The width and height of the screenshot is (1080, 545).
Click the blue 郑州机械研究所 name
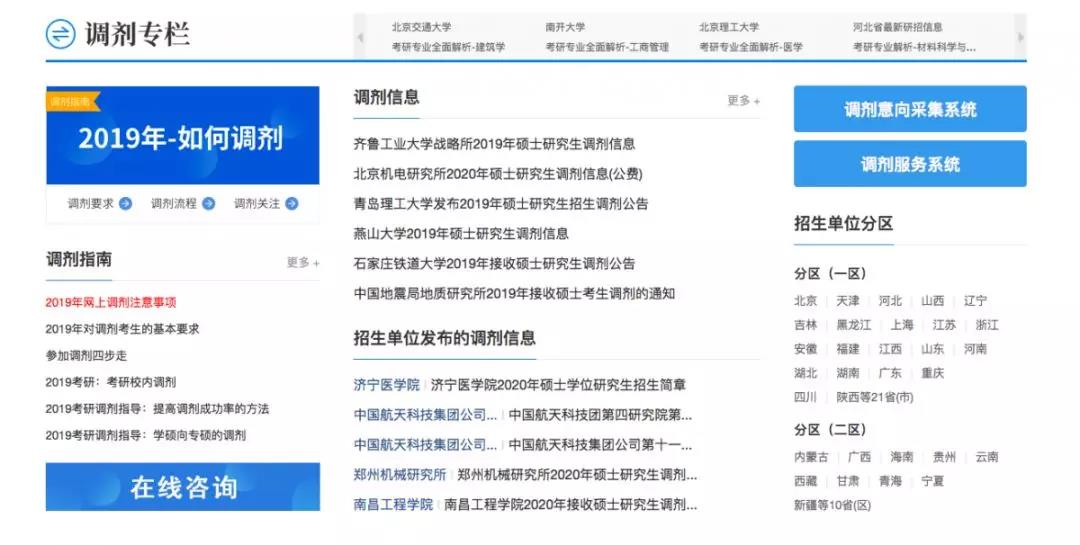399,475
